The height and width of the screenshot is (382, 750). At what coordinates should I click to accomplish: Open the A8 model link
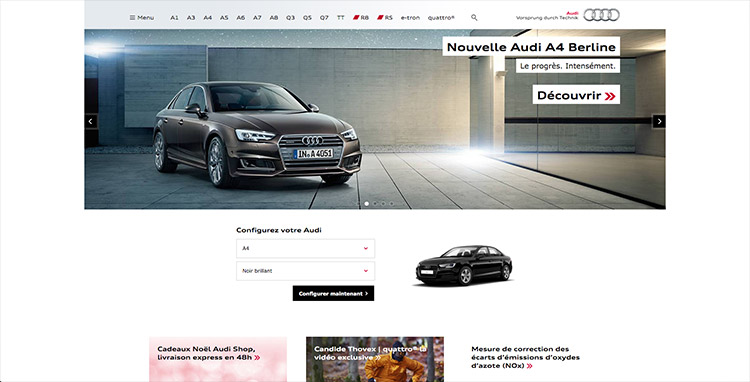click(x=274, y=18)
